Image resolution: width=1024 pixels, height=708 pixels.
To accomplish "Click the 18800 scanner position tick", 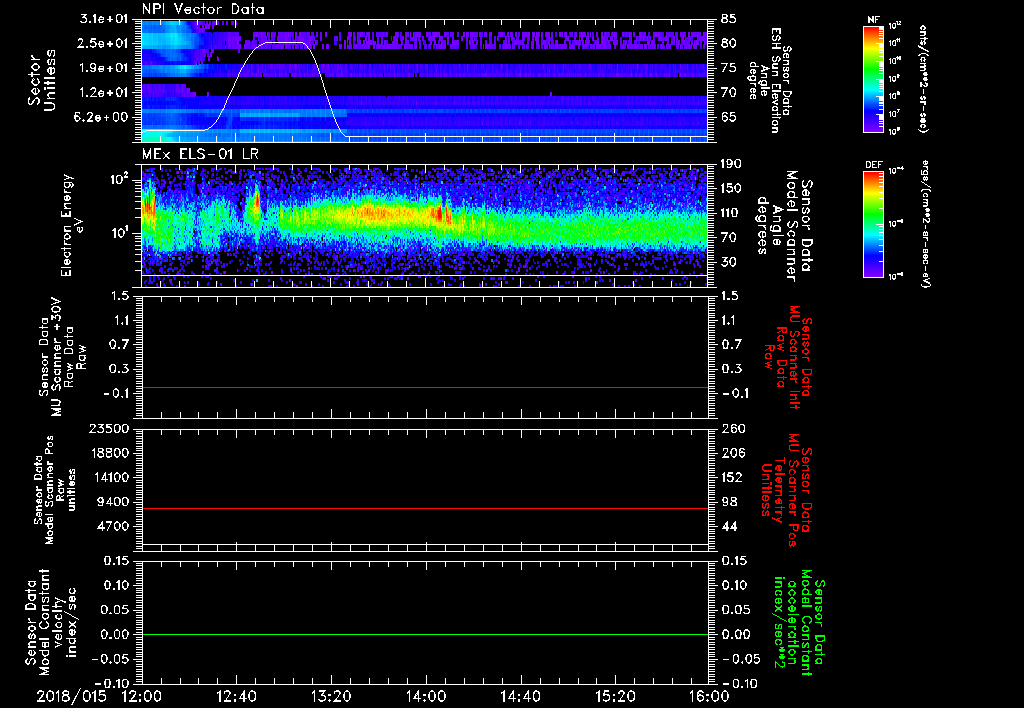I will 108,453.
